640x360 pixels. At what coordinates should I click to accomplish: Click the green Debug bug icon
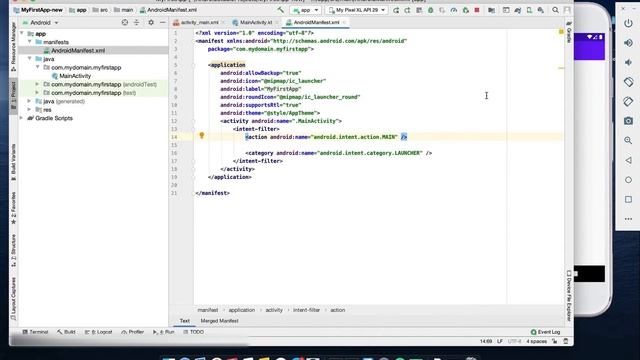[x=430, y=10]
